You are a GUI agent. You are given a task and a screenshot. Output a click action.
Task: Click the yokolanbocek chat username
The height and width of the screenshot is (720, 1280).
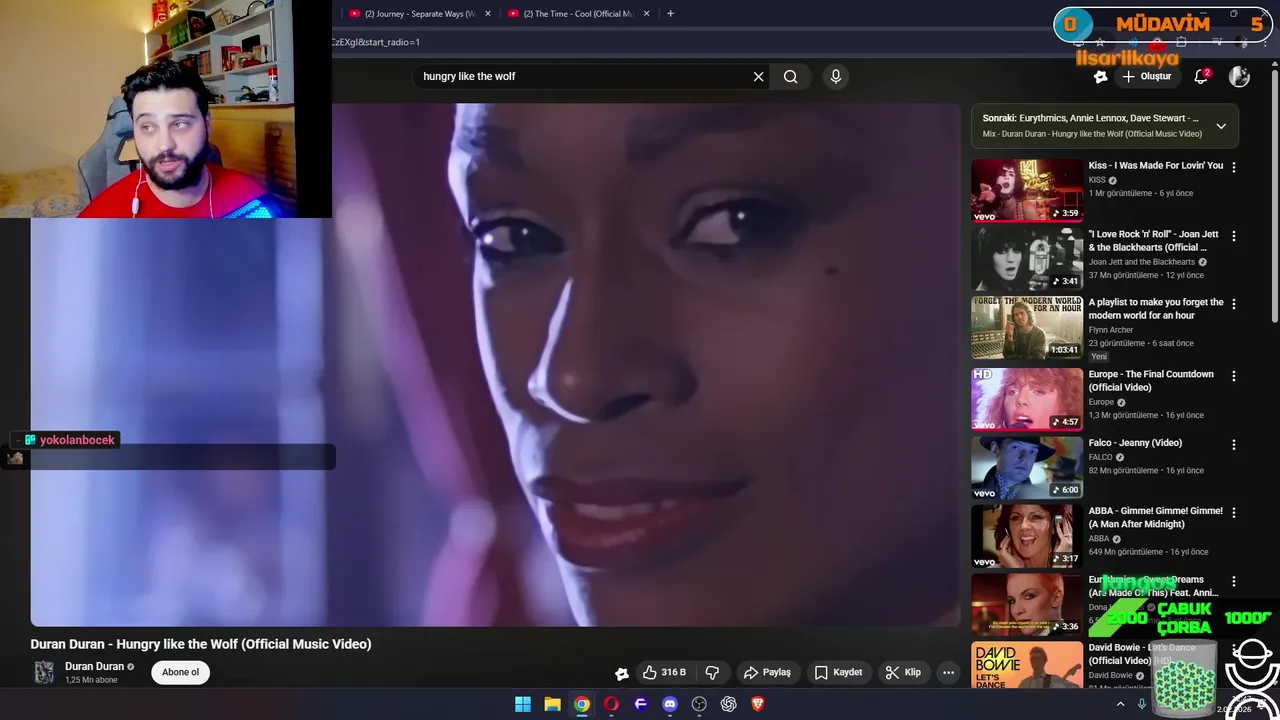point(77,440)
